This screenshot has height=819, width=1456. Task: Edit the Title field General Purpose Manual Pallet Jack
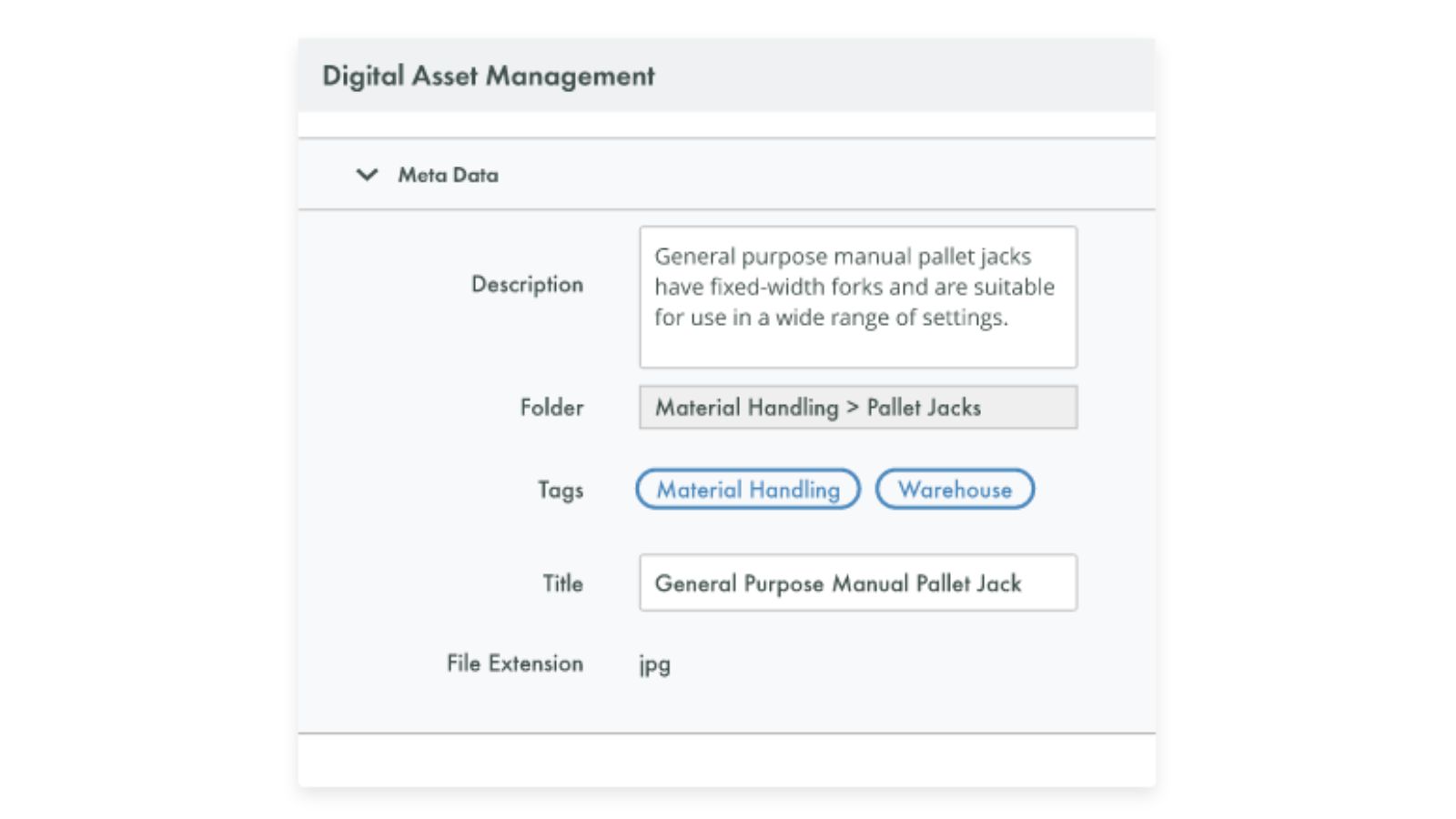point(858,582)
